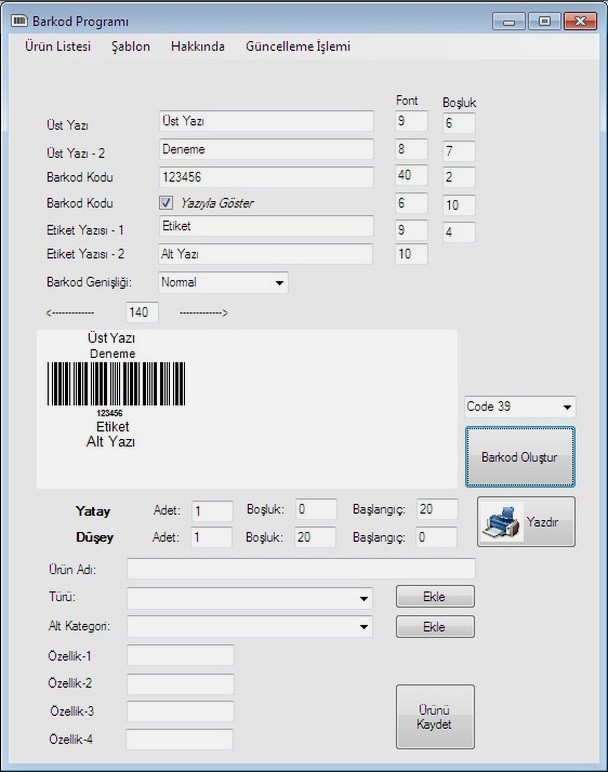This screenshot has width=608, height=772.
Task: Click the Üst Yazı text field
Action: pyautogui.click(x=266, y=121)
